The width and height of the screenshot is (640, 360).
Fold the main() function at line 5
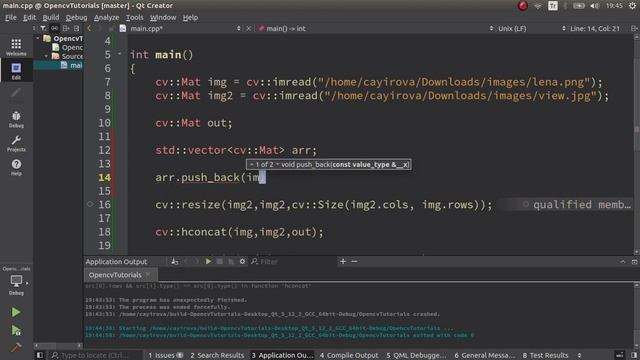(120, 53)
